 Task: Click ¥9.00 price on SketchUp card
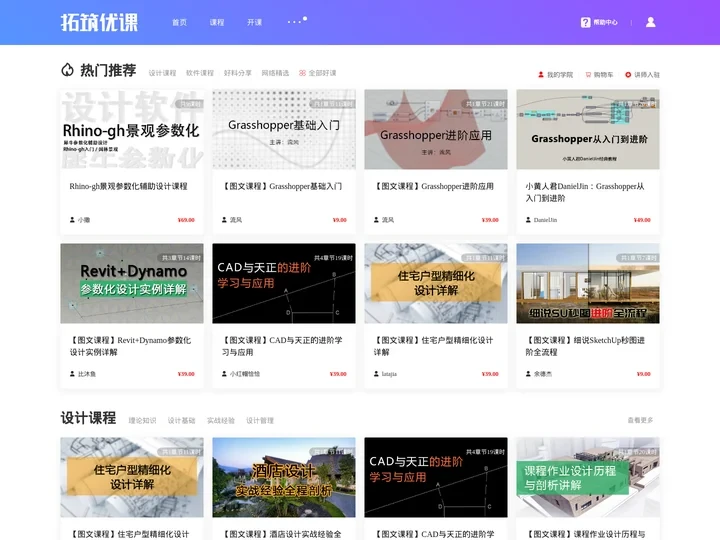[644, 374]
